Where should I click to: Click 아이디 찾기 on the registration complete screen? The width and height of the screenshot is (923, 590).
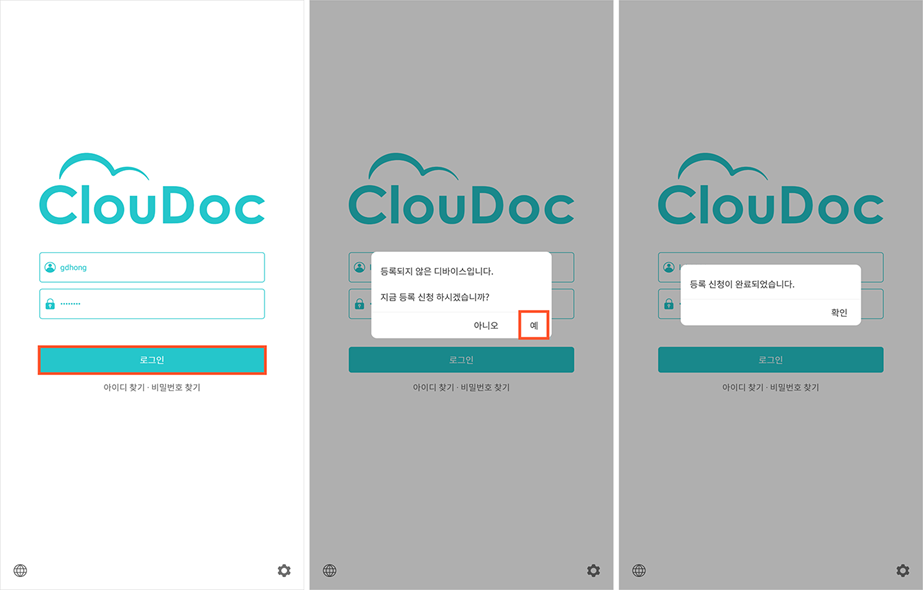point(743,387)
